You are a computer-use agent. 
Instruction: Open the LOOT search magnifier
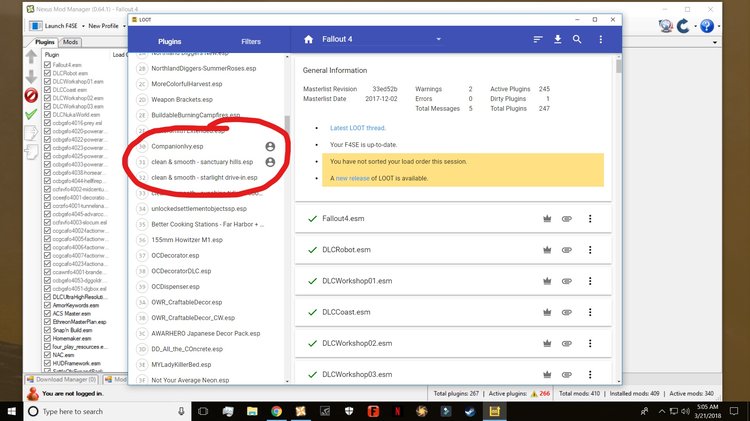click(577, 39)
